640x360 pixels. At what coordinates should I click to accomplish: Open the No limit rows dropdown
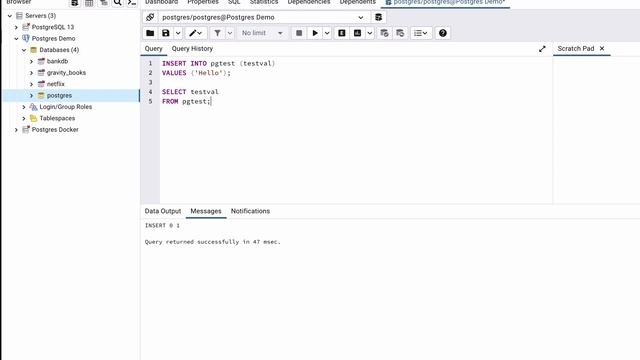point(262,33)
